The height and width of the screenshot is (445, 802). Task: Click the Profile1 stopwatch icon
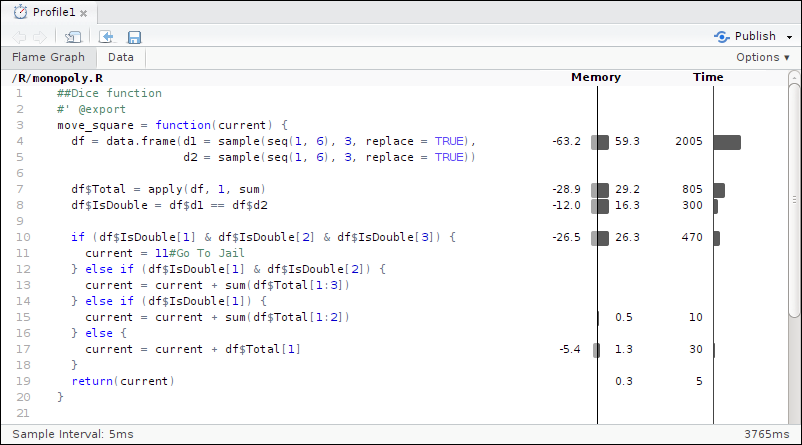19,13
